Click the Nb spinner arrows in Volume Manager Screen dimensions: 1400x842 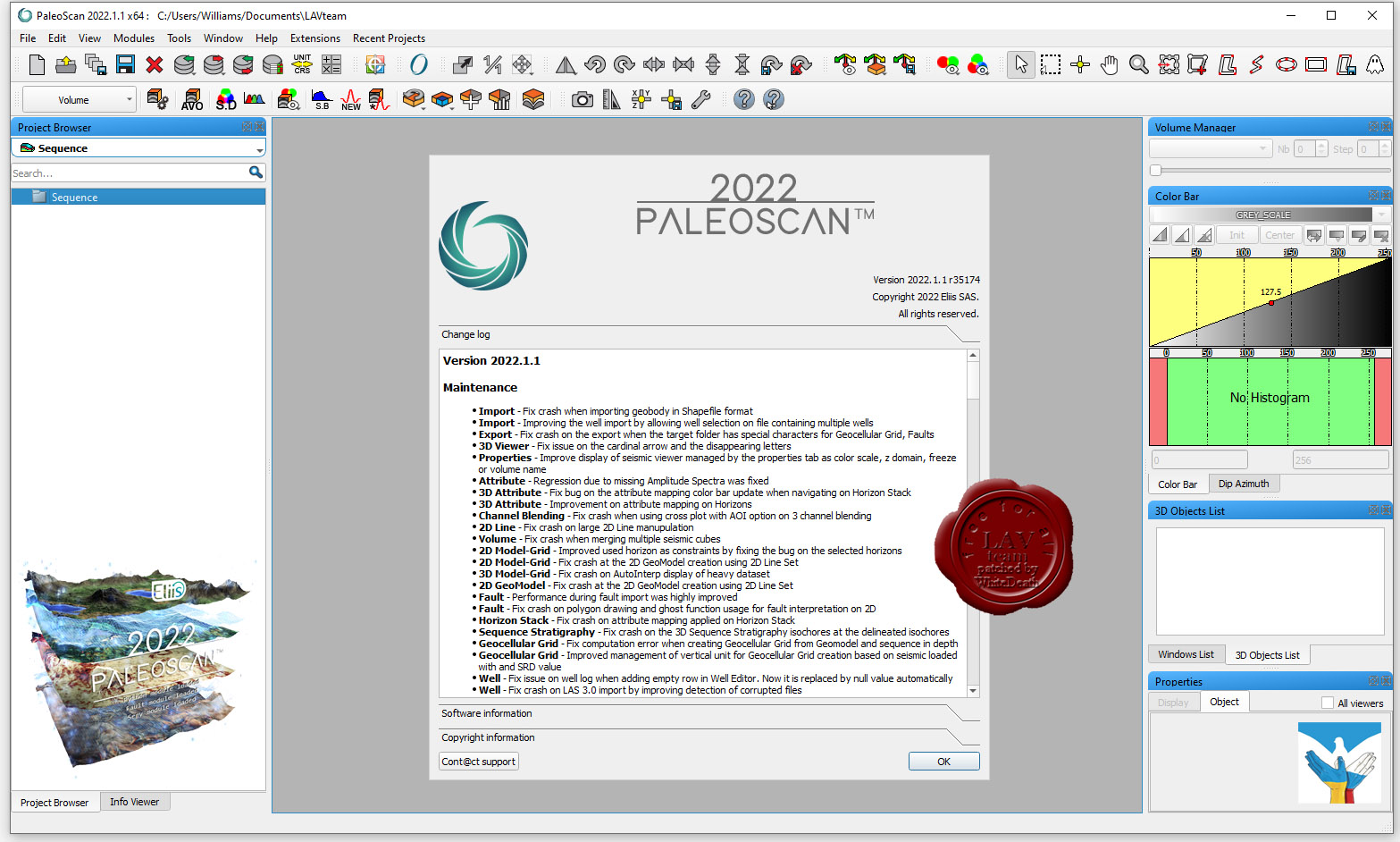click(1322, 149)
